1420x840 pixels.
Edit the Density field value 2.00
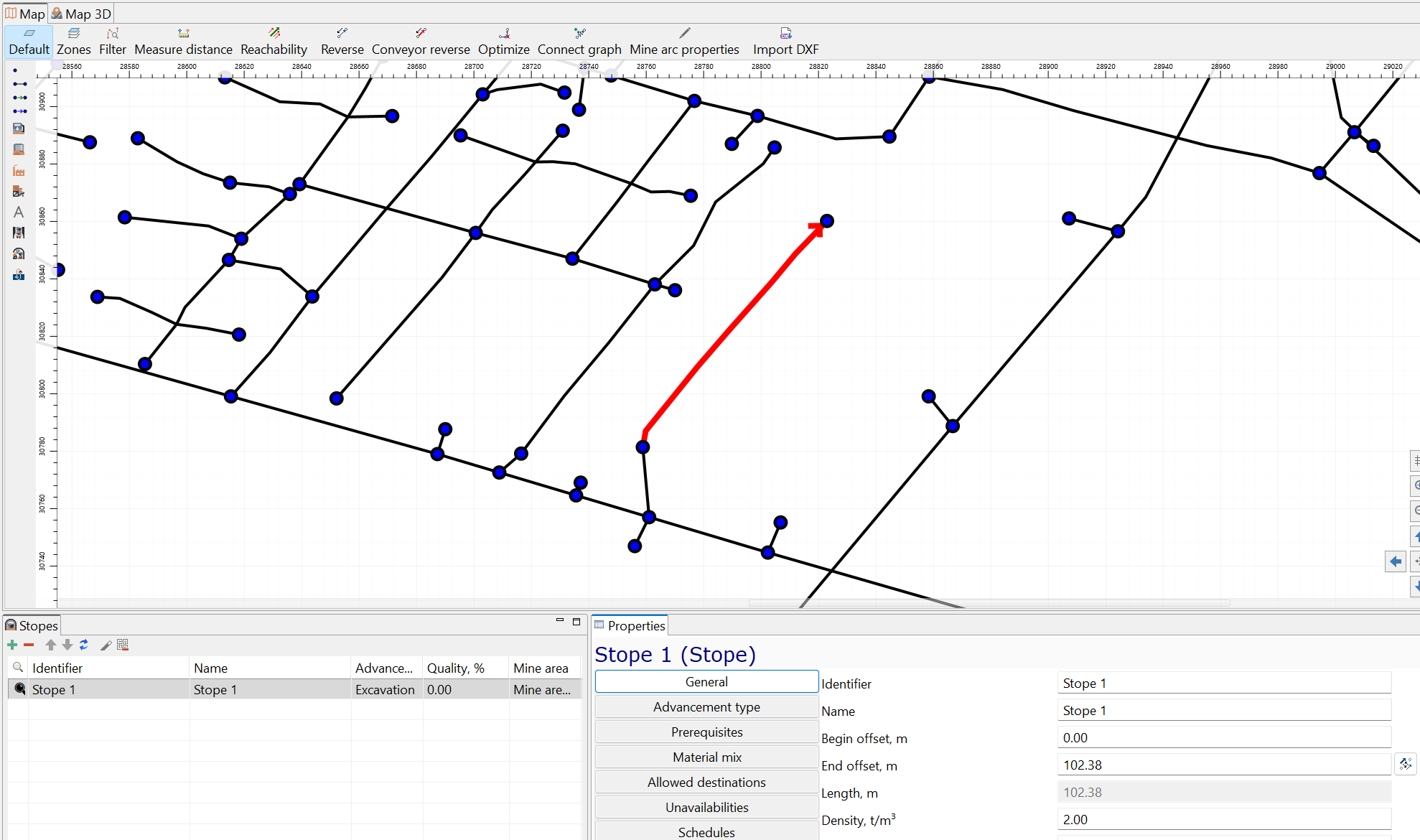pyautogui.click(x=1224, y=819)
